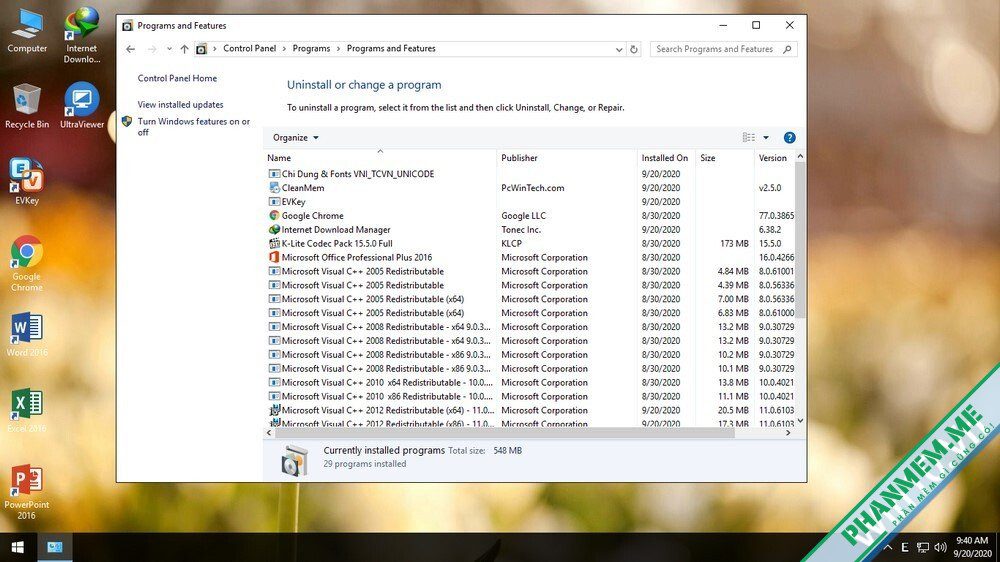Click the K-Lite Codec Pack list icon
Screen dimensions: 1000x562
pos(274,244)
